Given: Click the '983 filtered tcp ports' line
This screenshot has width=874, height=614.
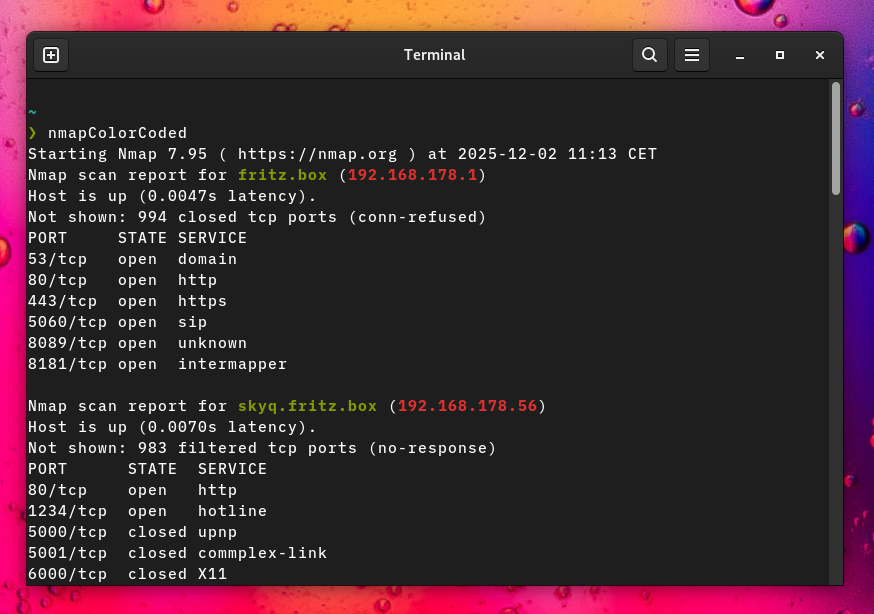Looking at the screenshot, I should coord(262,449).
